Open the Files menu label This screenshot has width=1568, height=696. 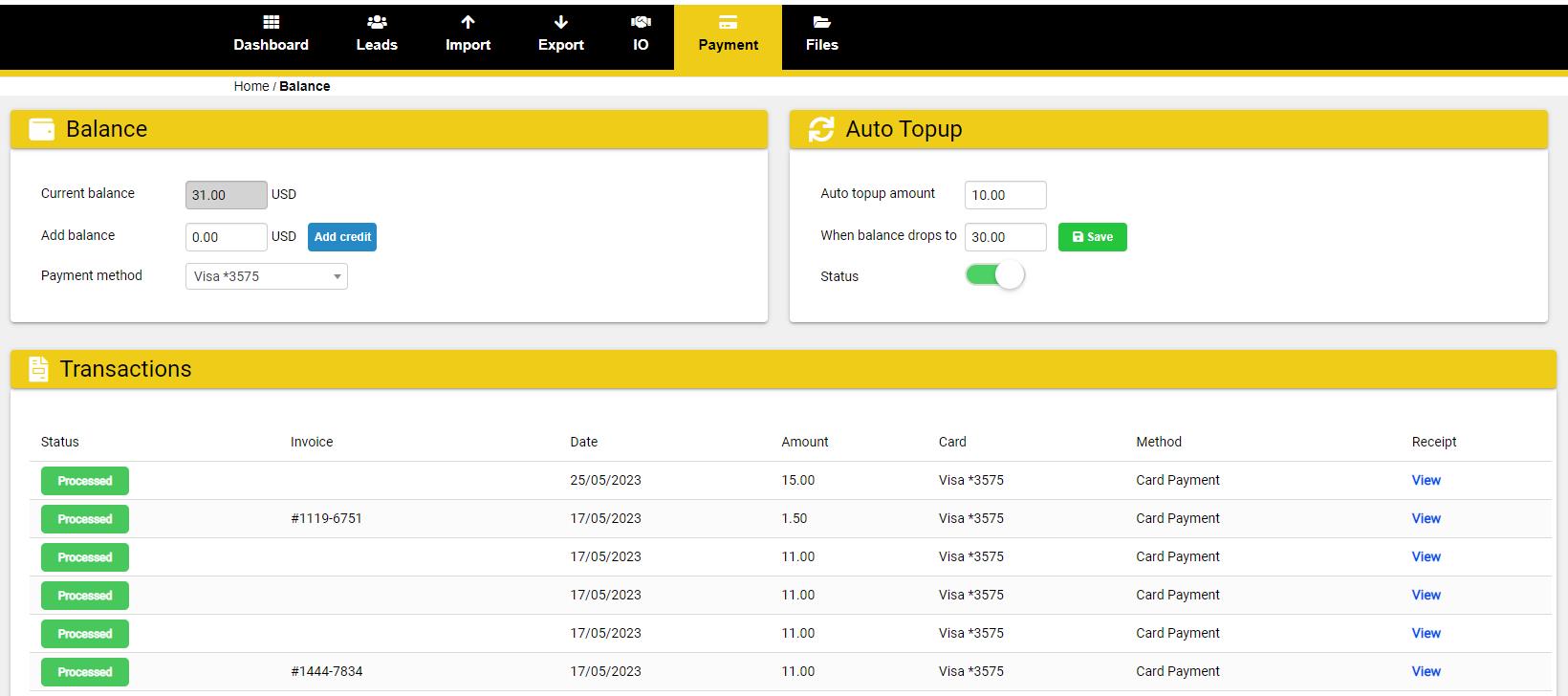[821, 45]
